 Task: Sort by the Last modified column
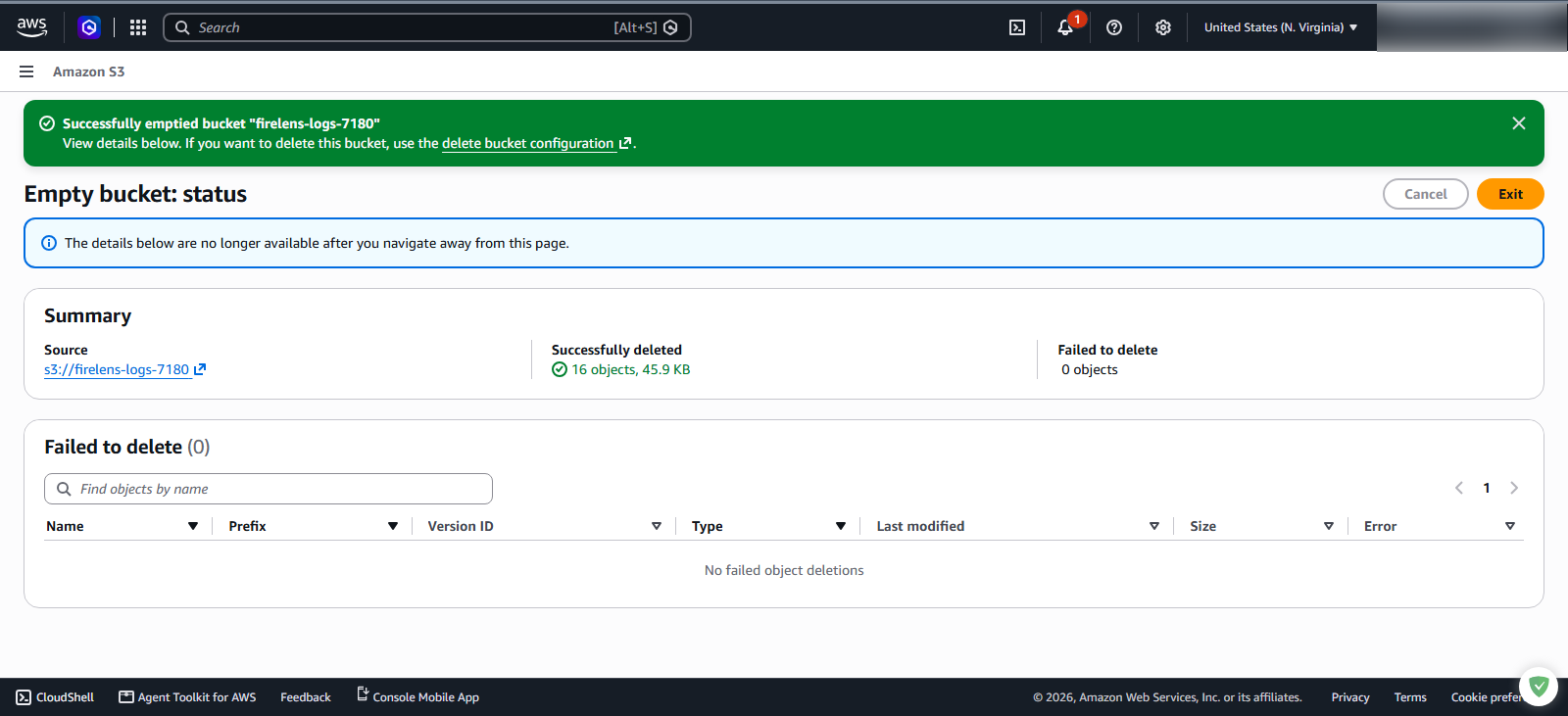pyautogui.click(x=1154, y=526)
